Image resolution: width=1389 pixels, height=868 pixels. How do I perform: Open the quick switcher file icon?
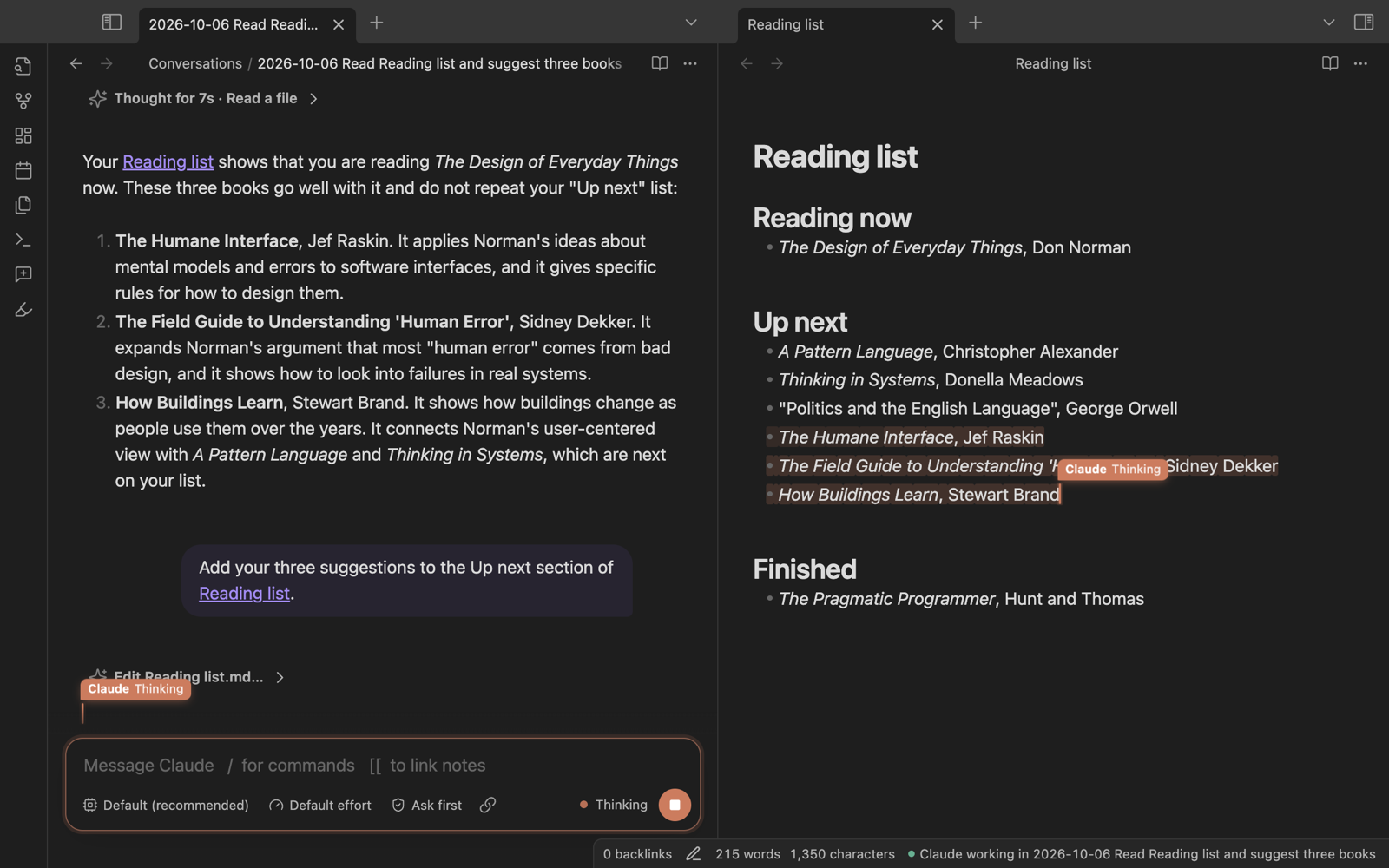23,66
